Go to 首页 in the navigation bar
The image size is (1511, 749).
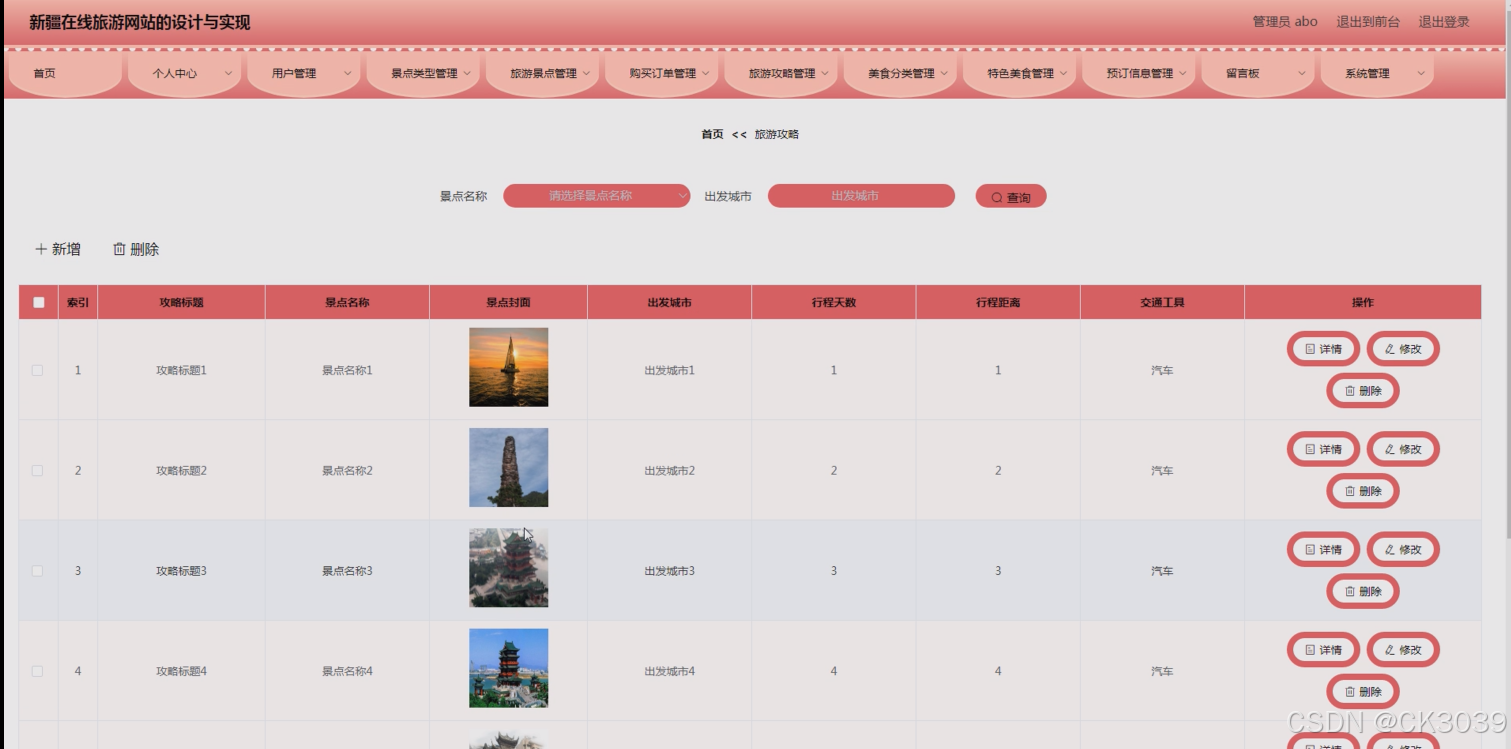click(x=65, y=73)
